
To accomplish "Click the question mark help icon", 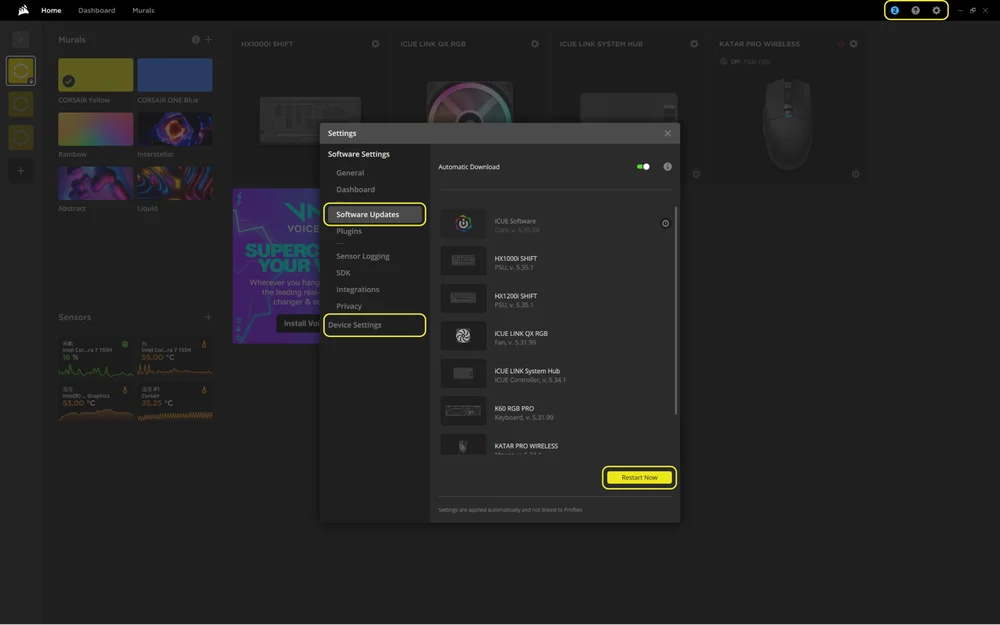I will coord(913,9).
